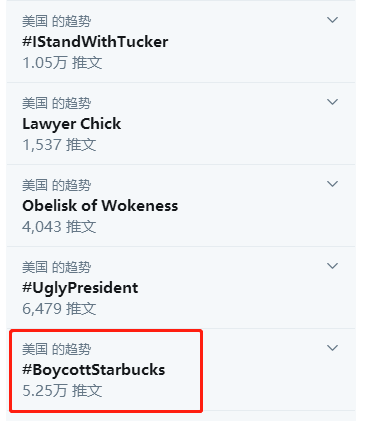Expand the Lawyer Chick trend options chevron
369x421 pixels.
[332, 102]
